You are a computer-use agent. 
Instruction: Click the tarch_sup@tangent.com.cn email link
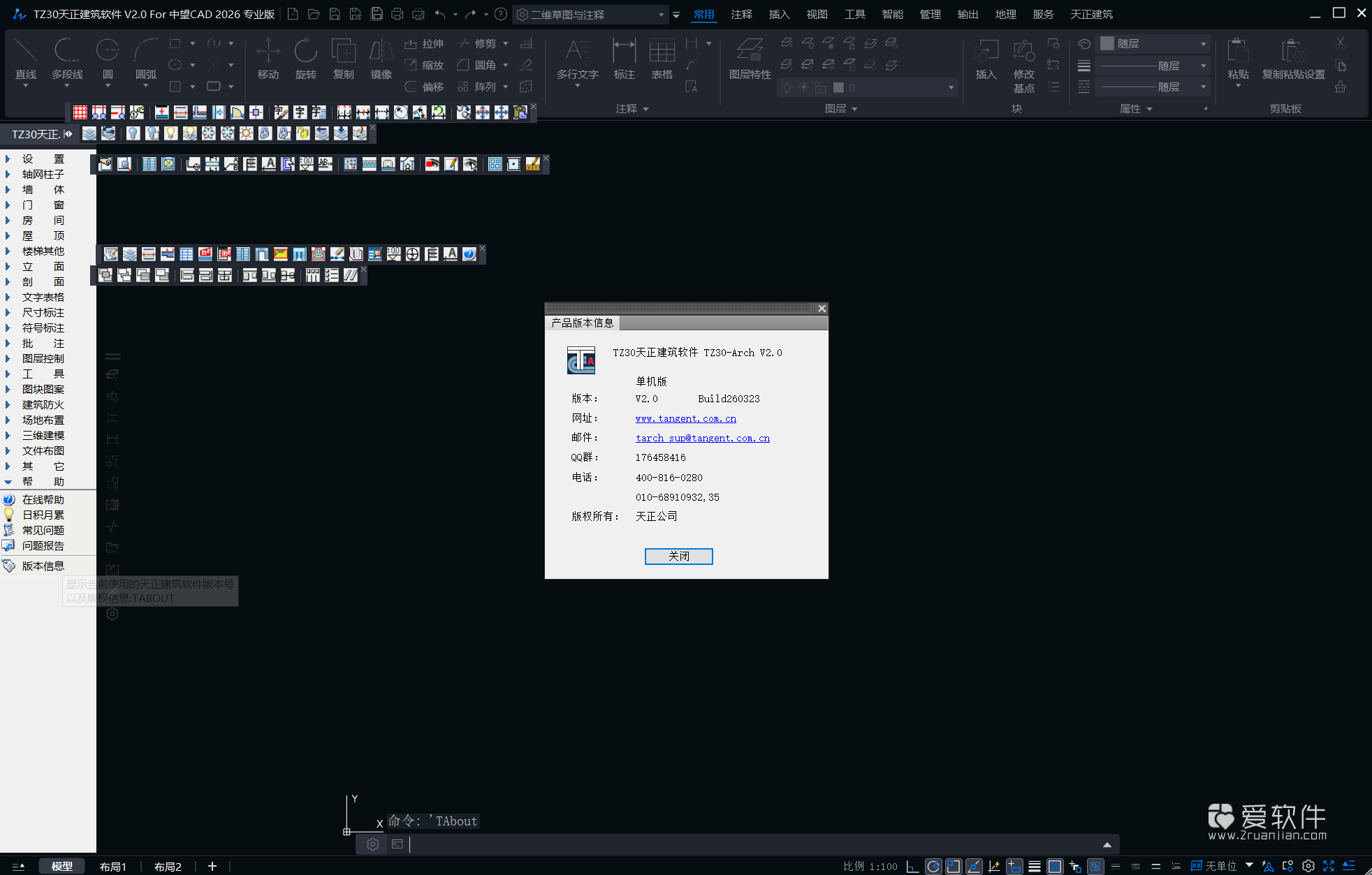click(702, 438)
